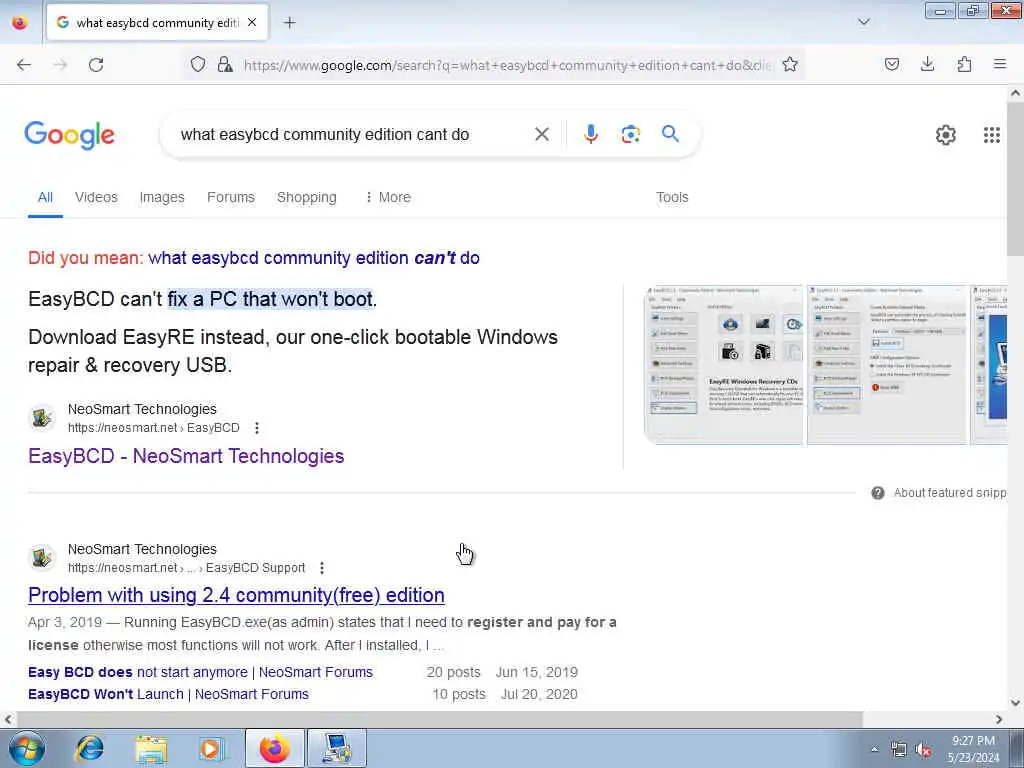Clear the Google search box text
The height and width of the screenshot is (768, 1024).
click(541, 135)
